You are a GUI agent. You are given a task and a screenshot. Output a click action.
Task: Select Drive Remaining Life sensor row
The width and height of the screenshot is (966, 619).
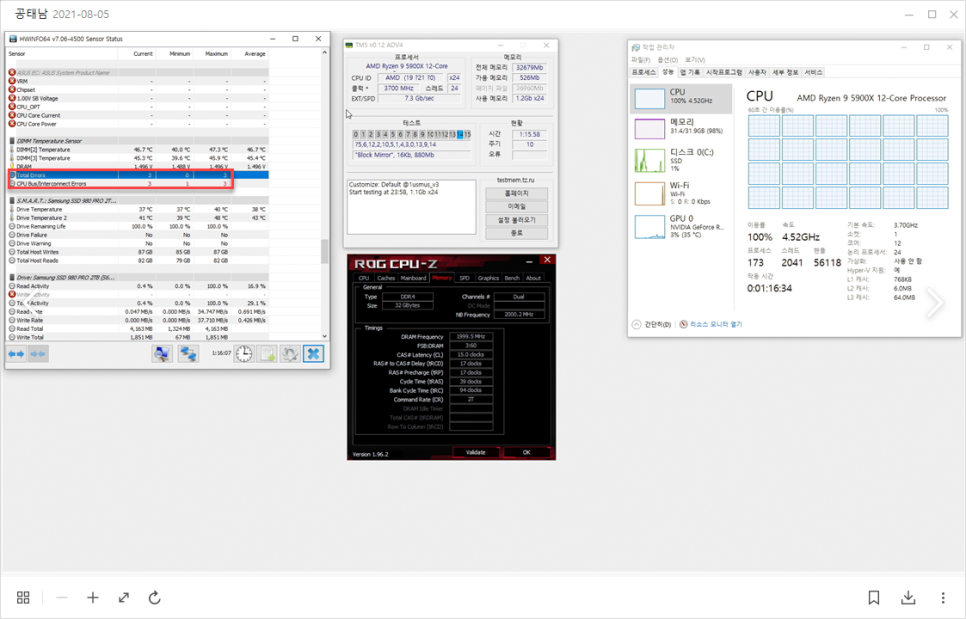pos(139,227)
